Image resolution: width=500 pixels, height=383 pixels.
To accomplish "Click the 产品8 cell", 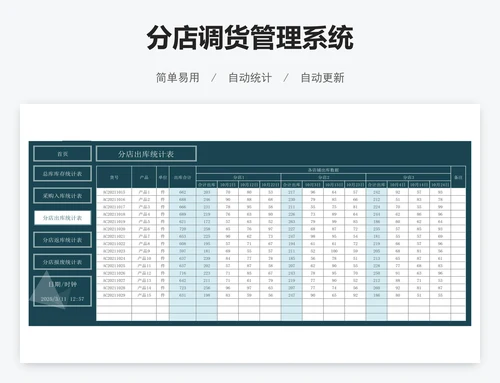I will pos(144,243).
